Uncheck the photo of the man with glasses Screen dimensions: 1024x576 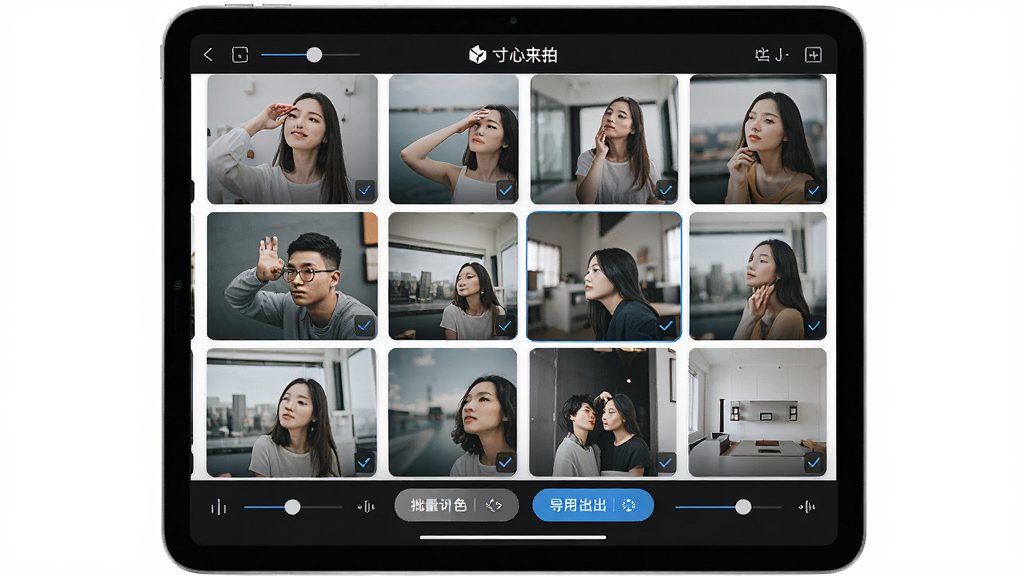364,325
